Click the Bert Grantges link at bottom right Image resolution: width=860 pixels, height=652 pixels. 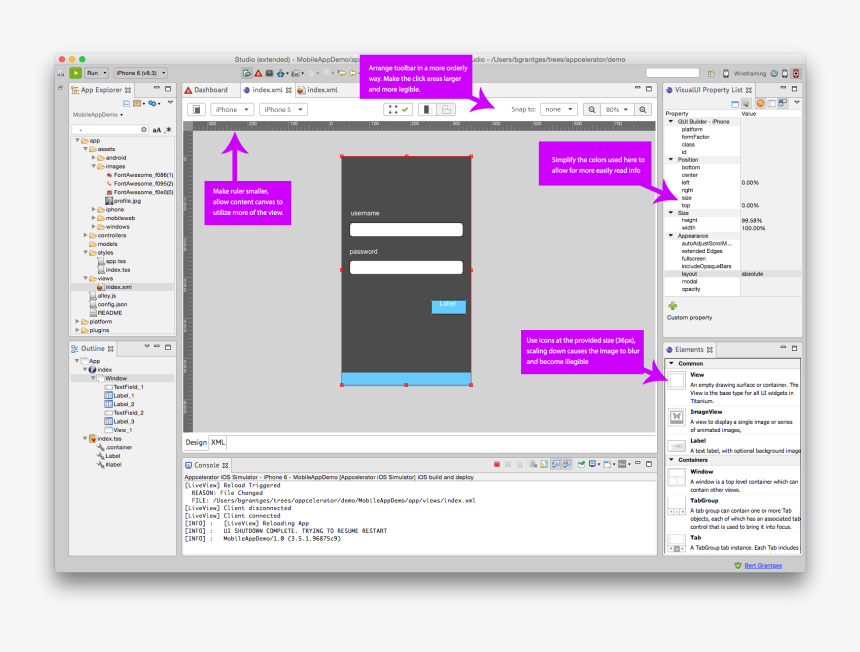point(762,565)
